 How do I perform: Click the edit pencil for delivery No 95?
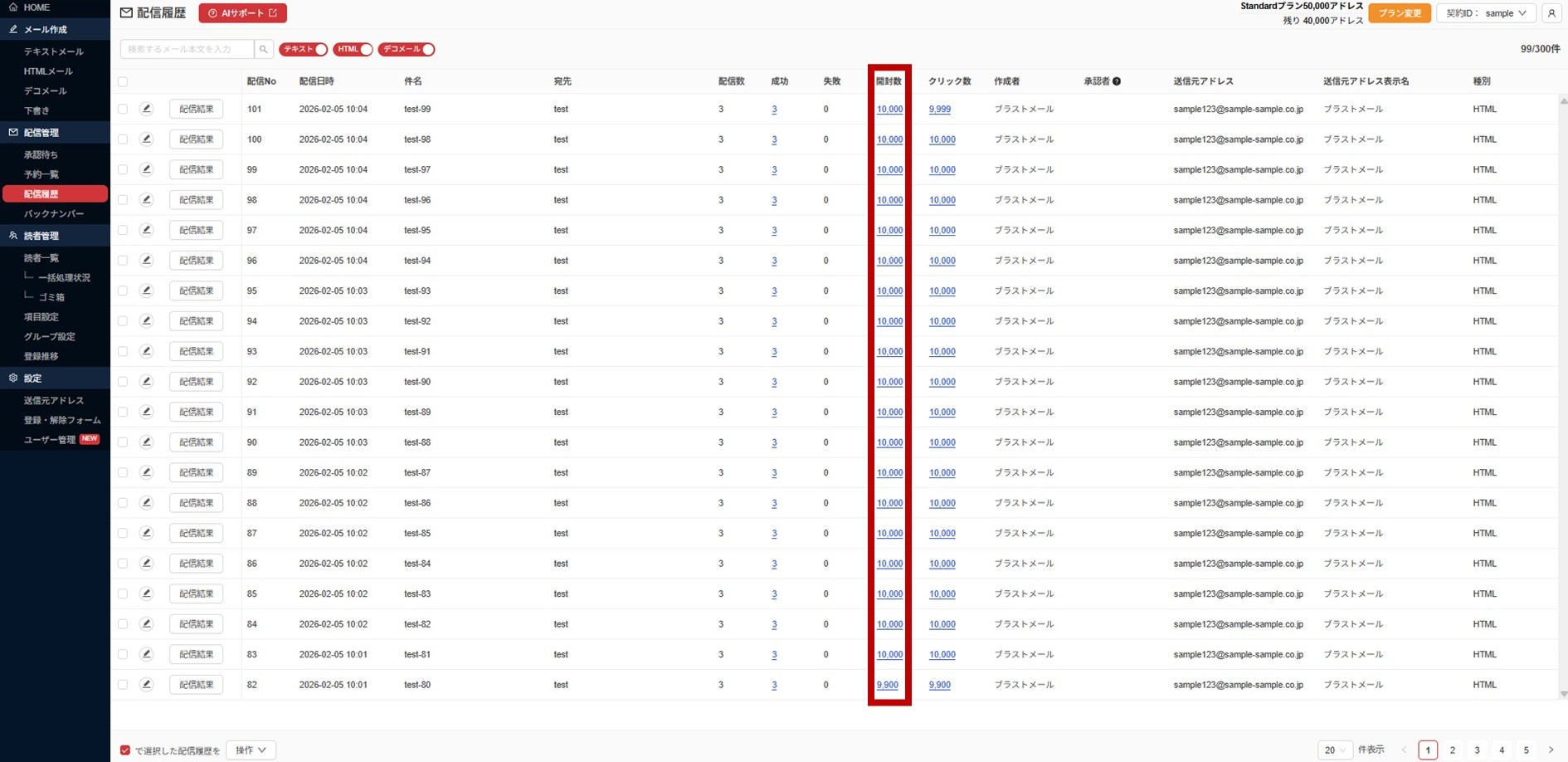point(147,291)
